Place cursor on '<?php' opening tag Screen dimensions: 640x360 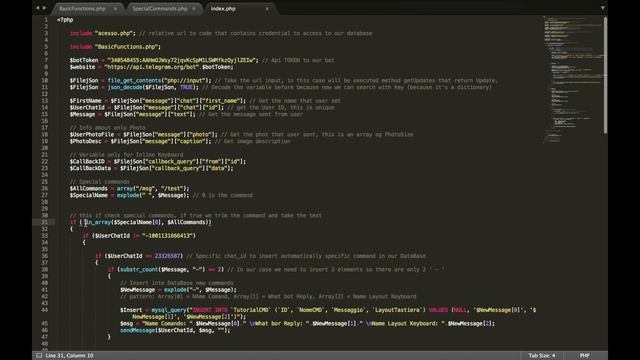pos(65,20)
